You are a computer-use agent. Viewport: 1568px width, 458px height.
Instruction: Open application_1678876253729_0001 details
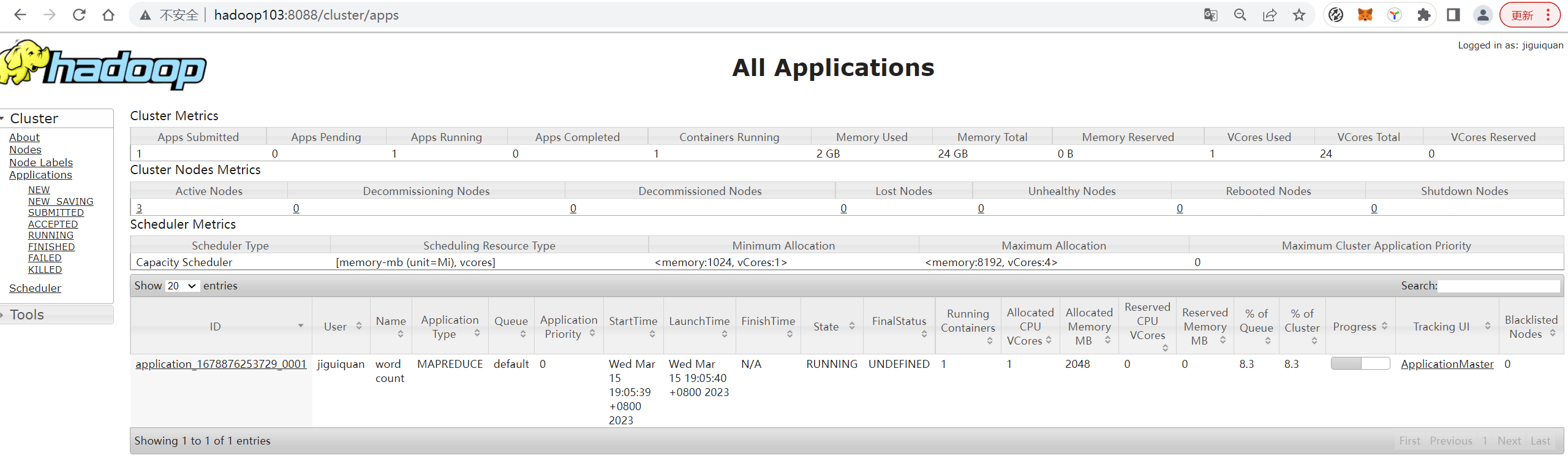coord(221,364)
